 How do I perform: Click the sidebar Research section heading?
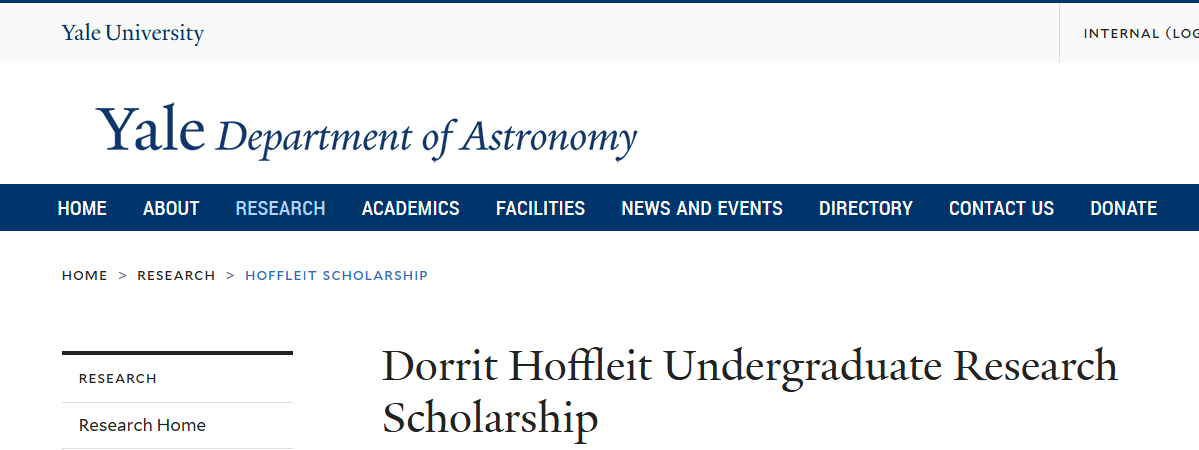118,379
